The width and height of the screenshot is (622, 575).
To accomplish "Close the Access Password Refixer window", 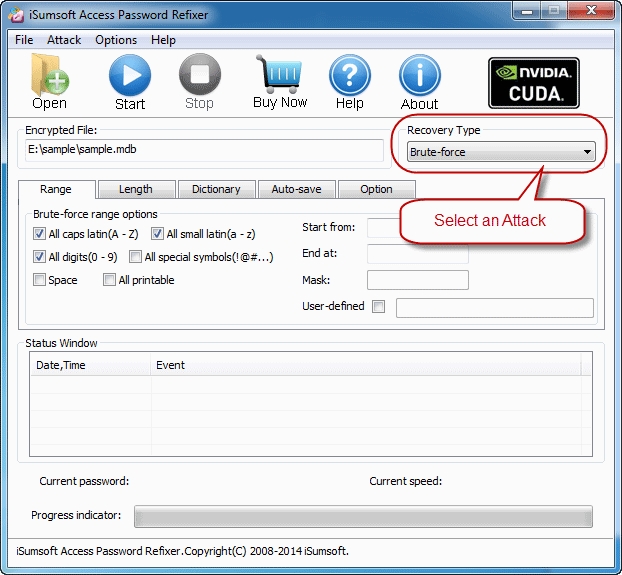I will 591,10.
